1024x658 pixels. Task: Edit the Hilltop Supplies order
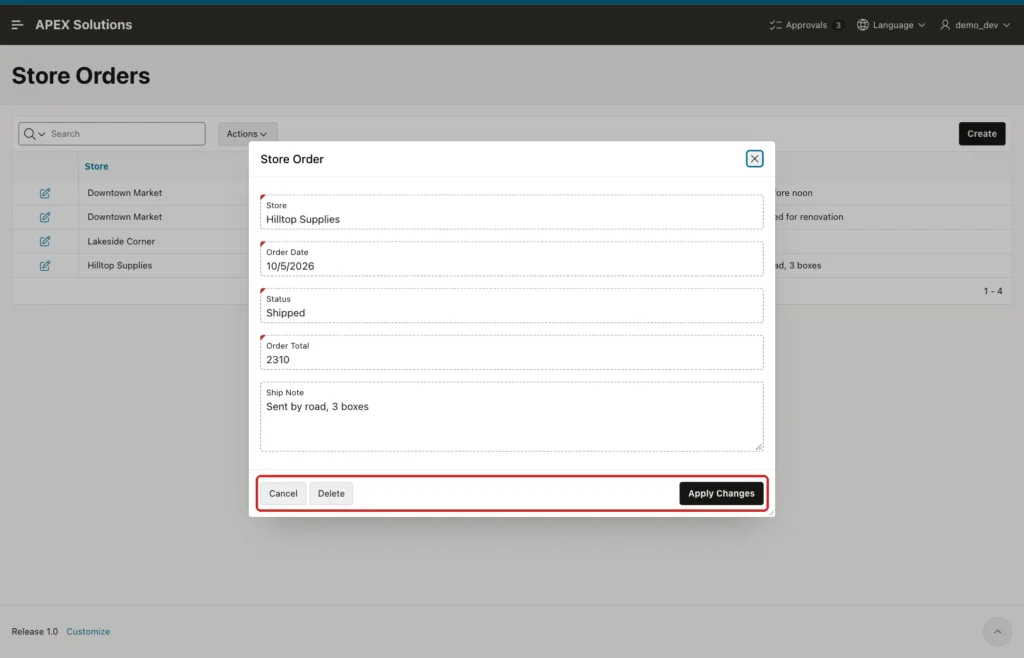pyautogui.click(x=44, y=266)
